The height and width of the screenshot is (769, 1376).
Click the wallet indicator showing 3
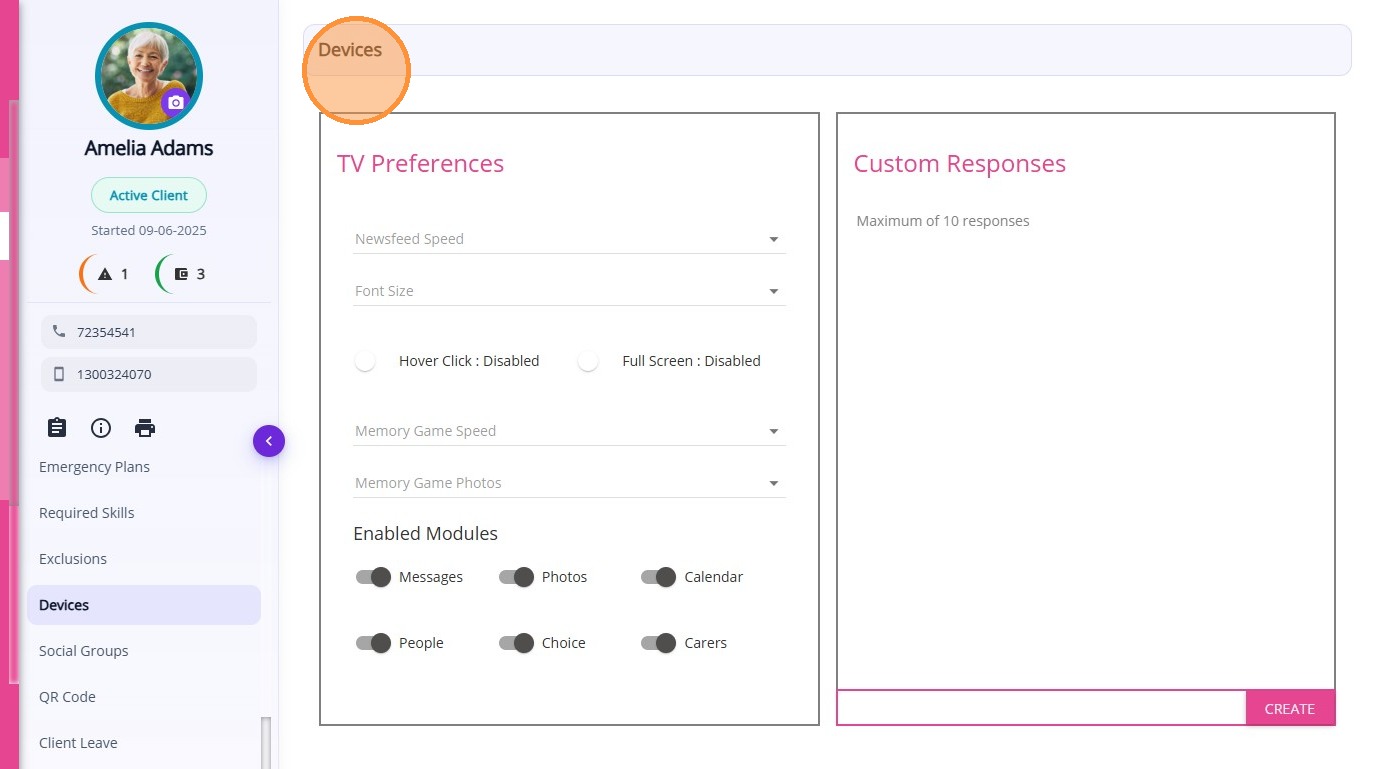182,274
